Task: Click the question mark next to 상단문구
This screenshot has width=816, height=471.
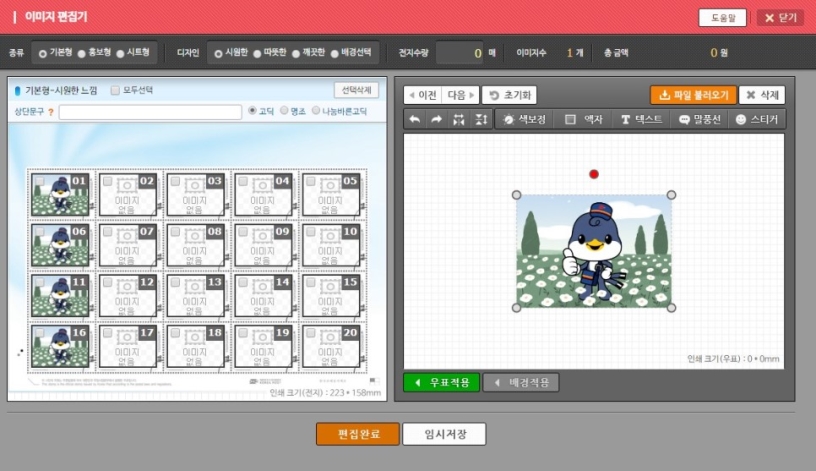Action: (51, 112)
